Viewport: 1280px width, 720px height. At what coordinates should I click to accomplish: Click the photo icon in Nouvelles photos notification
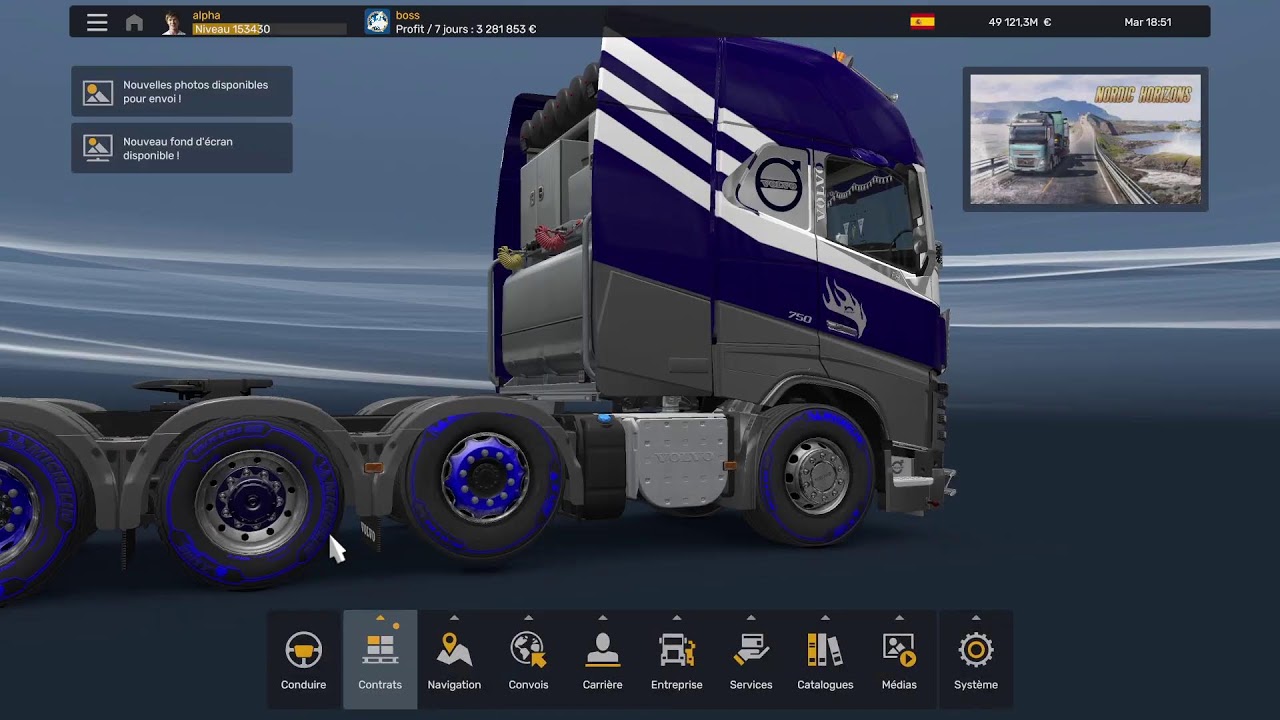[98, 92]
